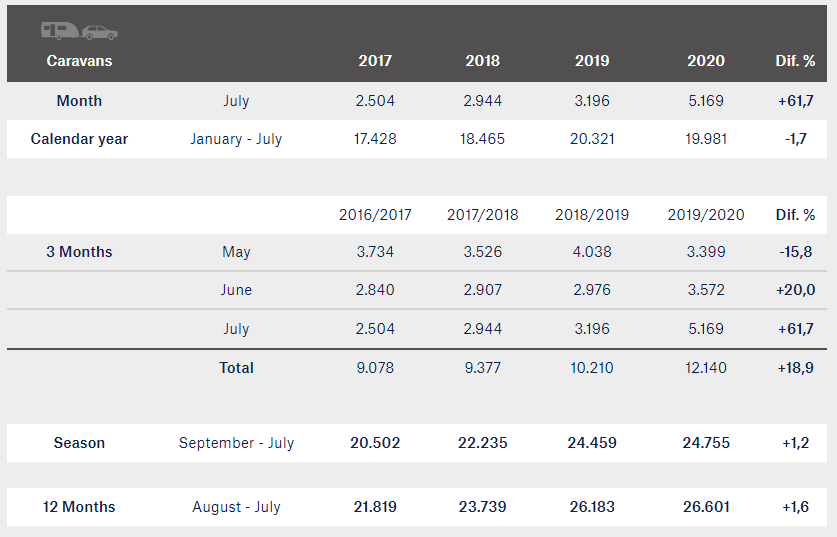The width and height of the screenshot is (837, 537).
Task: Select the +18,9 total difference
Action: [x=795, y=368]
